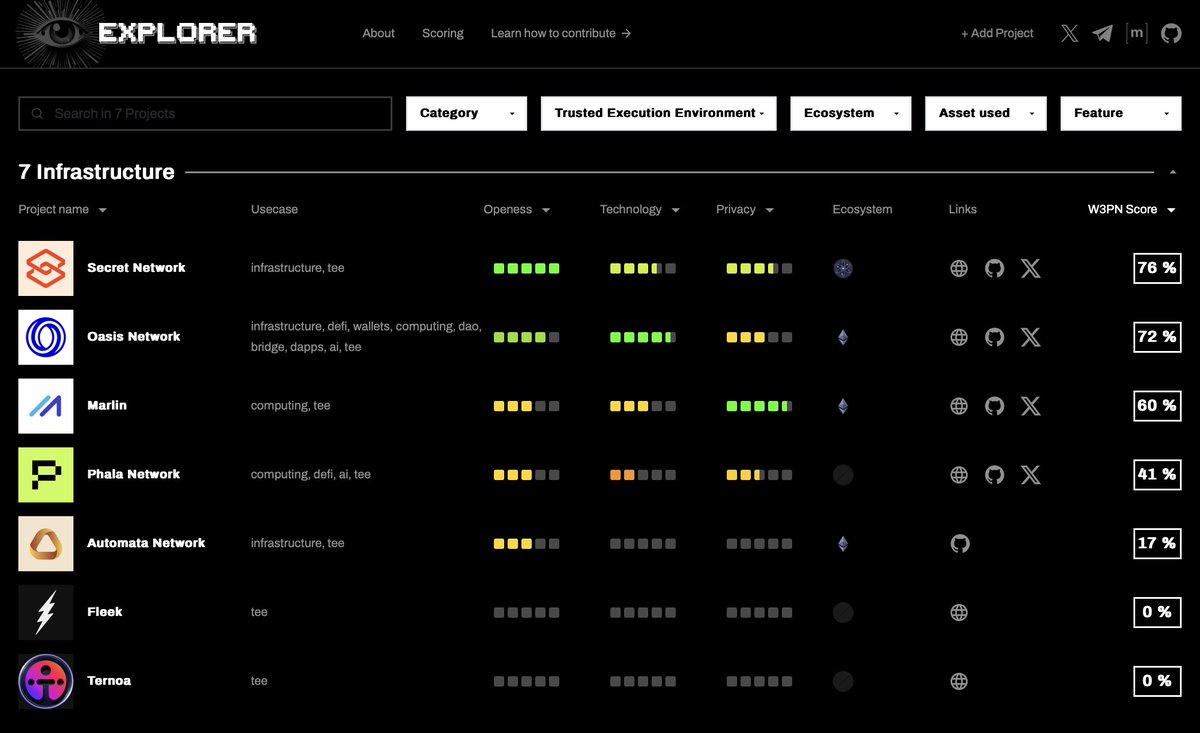Click Ternoa logo thumbnail

pos(46,682)
